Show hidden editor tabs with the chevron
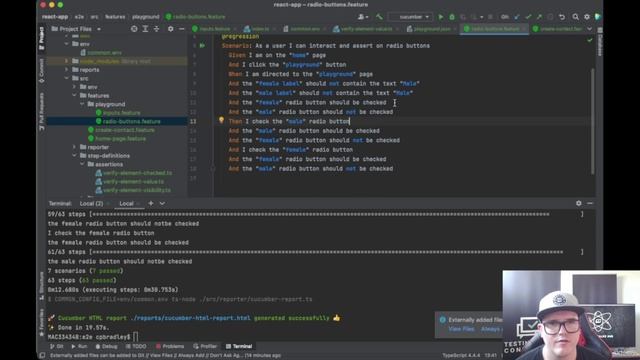 [589, 29]
